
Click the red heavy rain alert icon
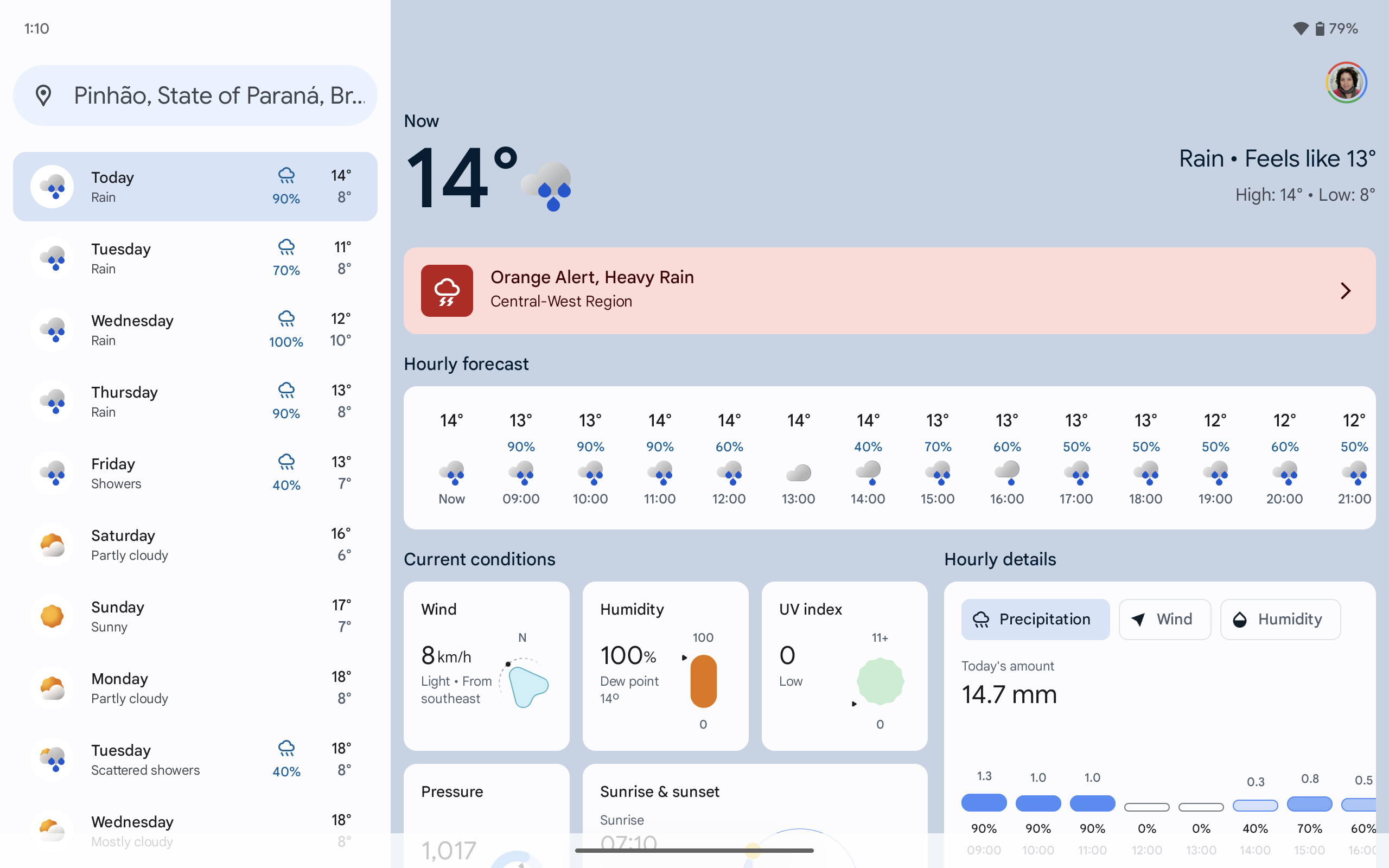click(x=447, y=290)
